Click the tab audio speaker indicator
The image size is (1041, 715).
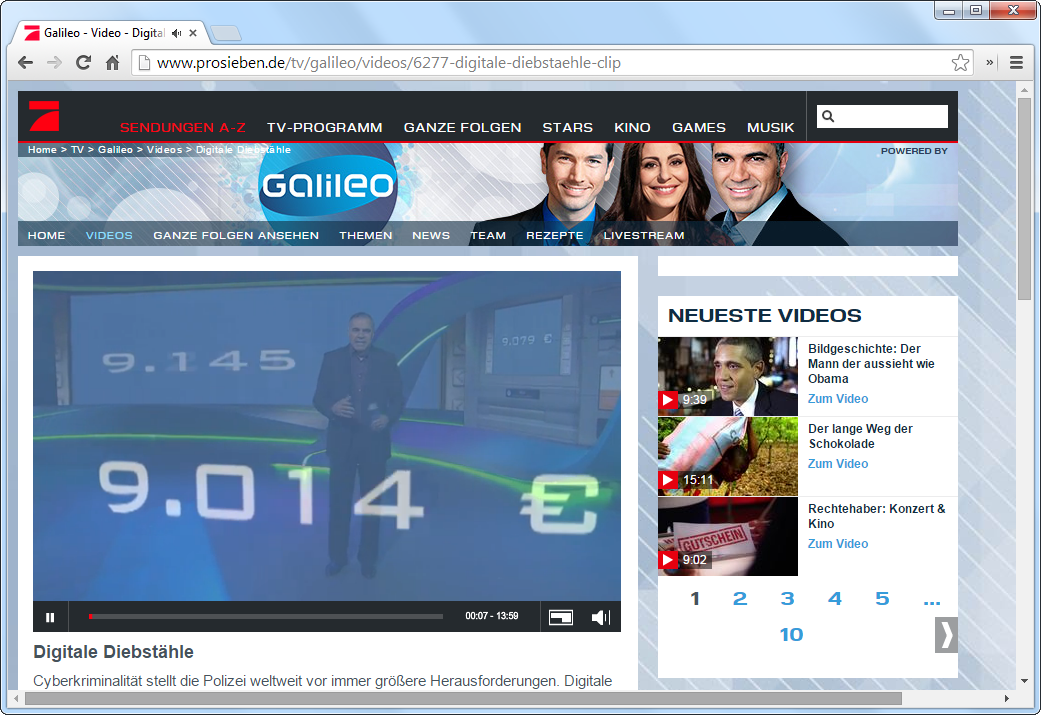176,33
